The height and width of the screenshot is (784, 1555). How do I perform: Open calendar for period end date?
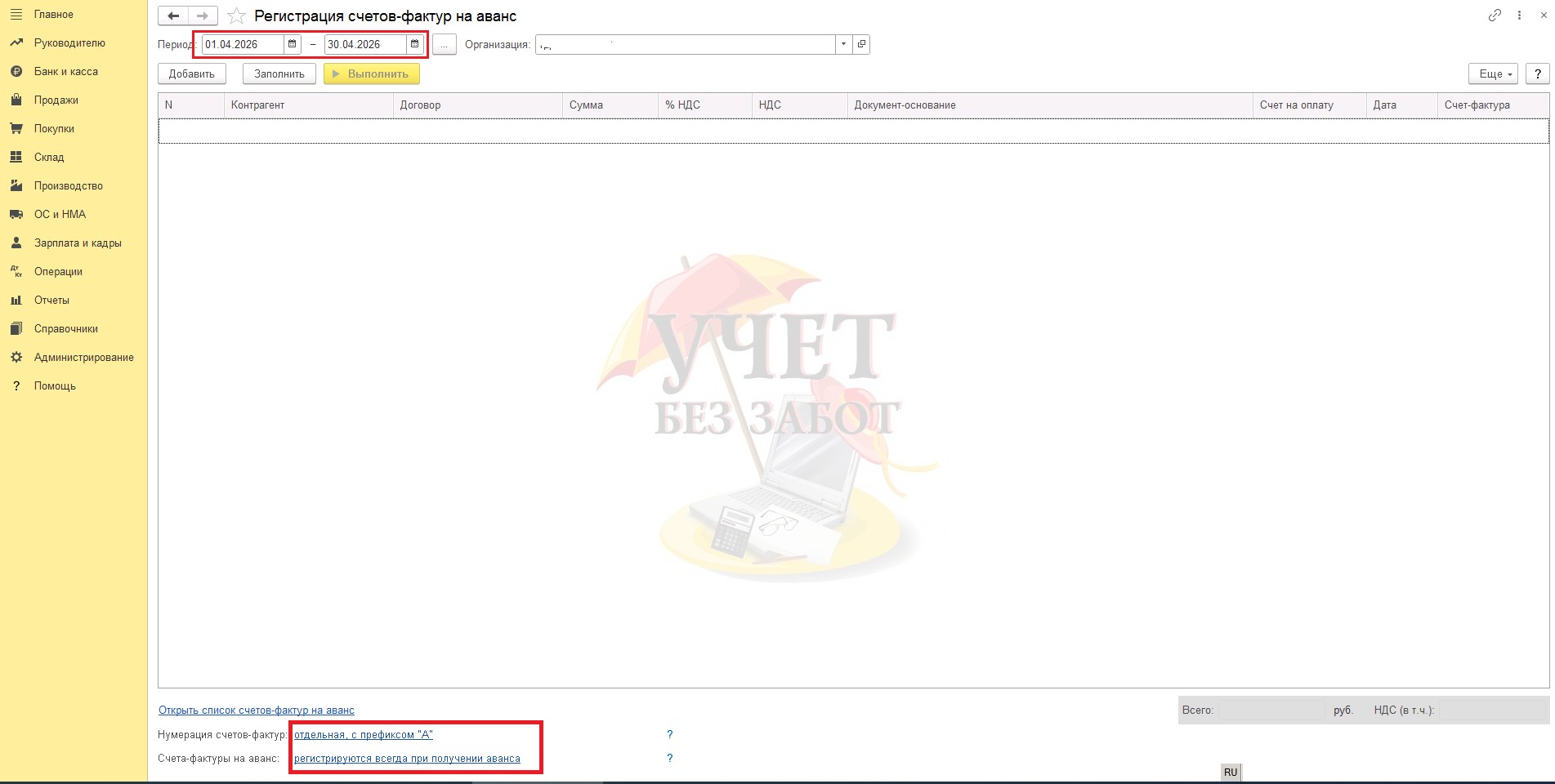415,44
